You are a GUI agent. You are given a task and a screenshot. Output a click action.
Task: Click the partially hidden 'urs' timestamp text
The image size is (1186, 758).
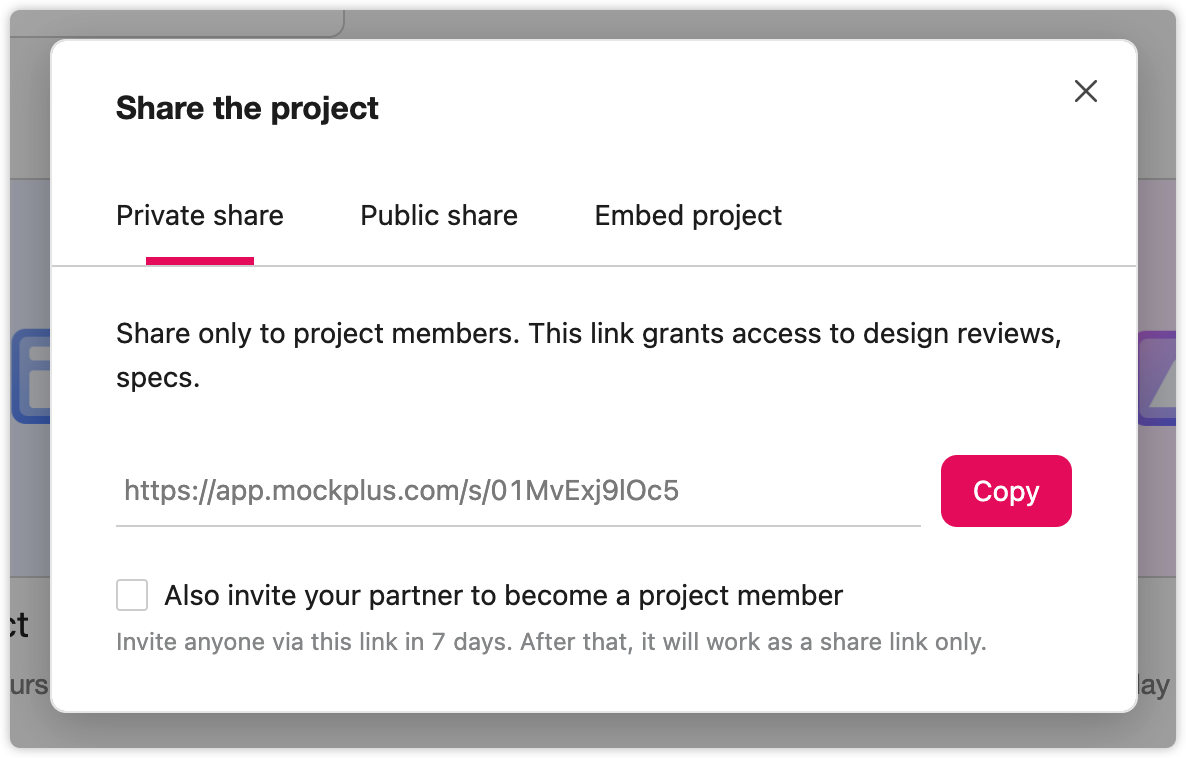[29, 685]
